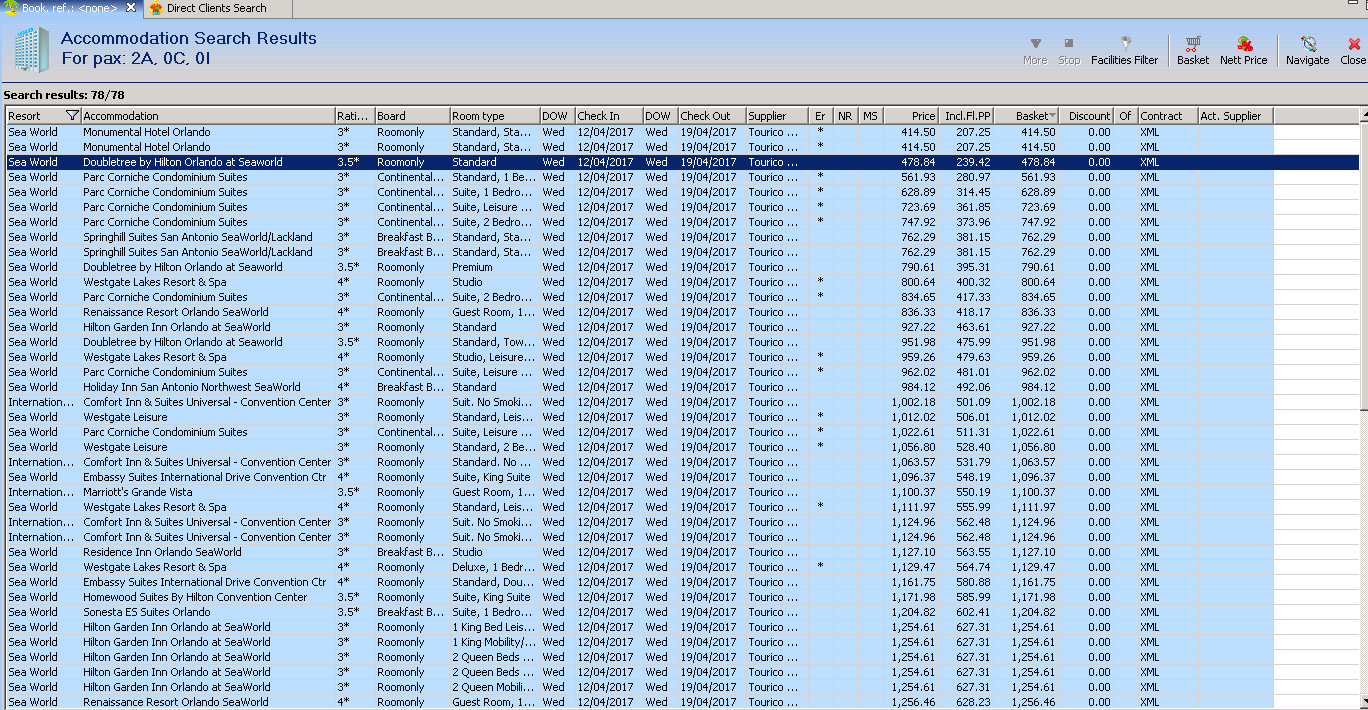This screenshot has height=710, width=1368.
Task: Click price 561.93 for Parc Corniche
Action: coord(917,177)
